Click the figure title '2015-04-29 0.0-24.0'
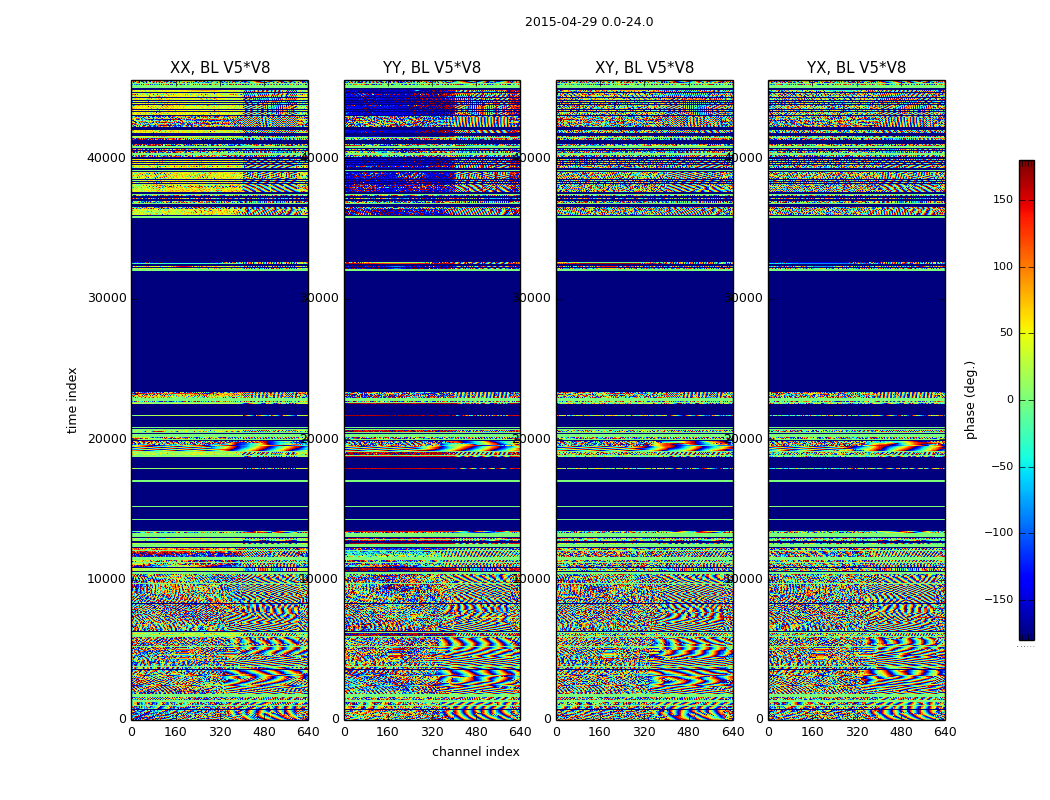1050x800 pixels. 589,22
